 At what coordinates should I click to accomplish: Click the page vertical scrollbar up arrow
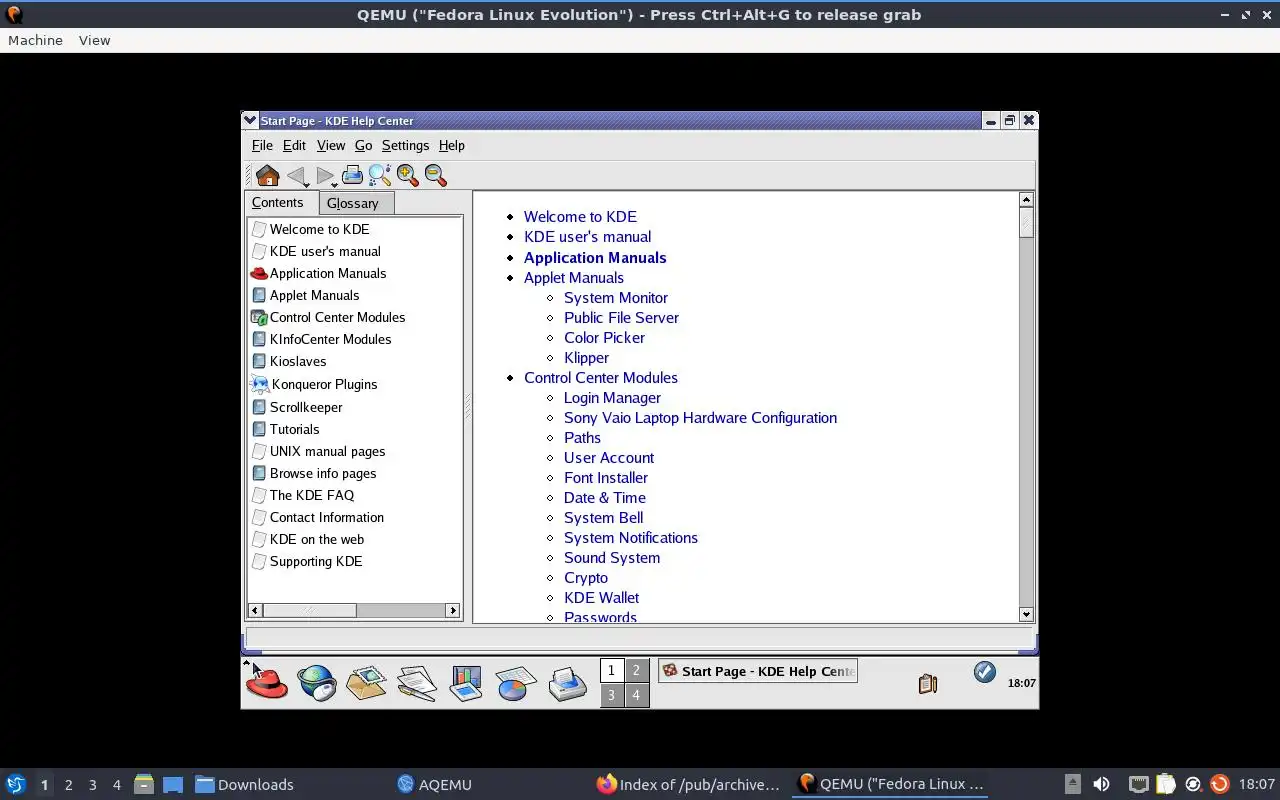click(1026, 200)
